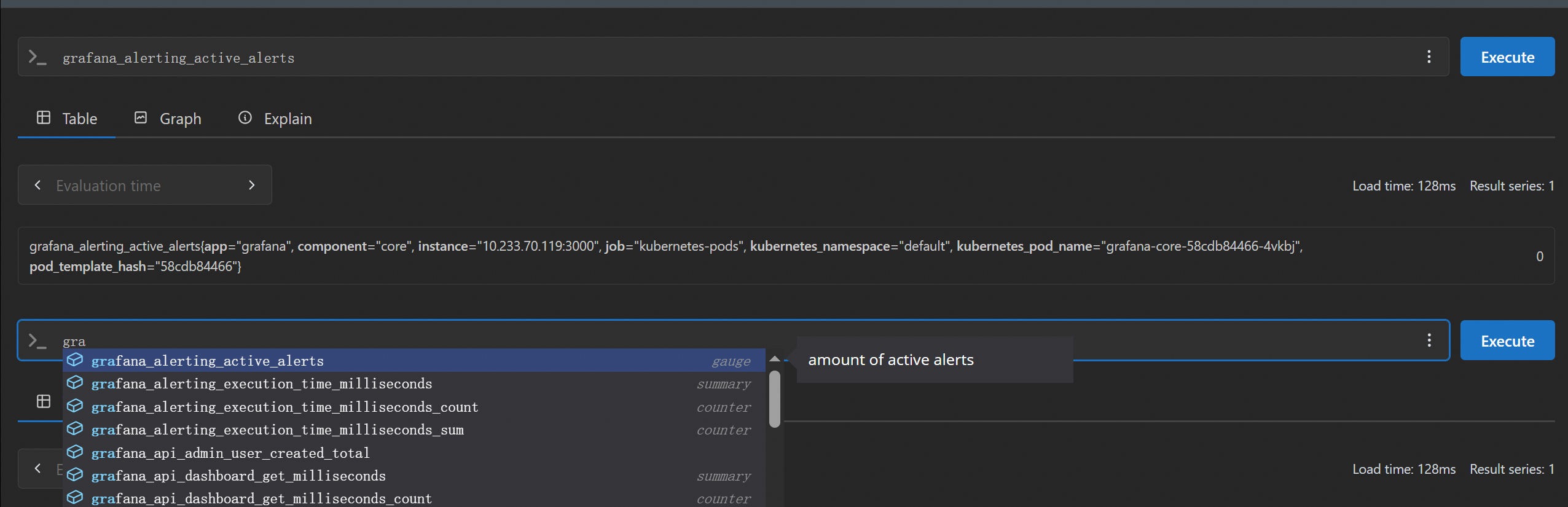Click the second query prompt terminal icon

pyautogui.click(x=37, y=341)
